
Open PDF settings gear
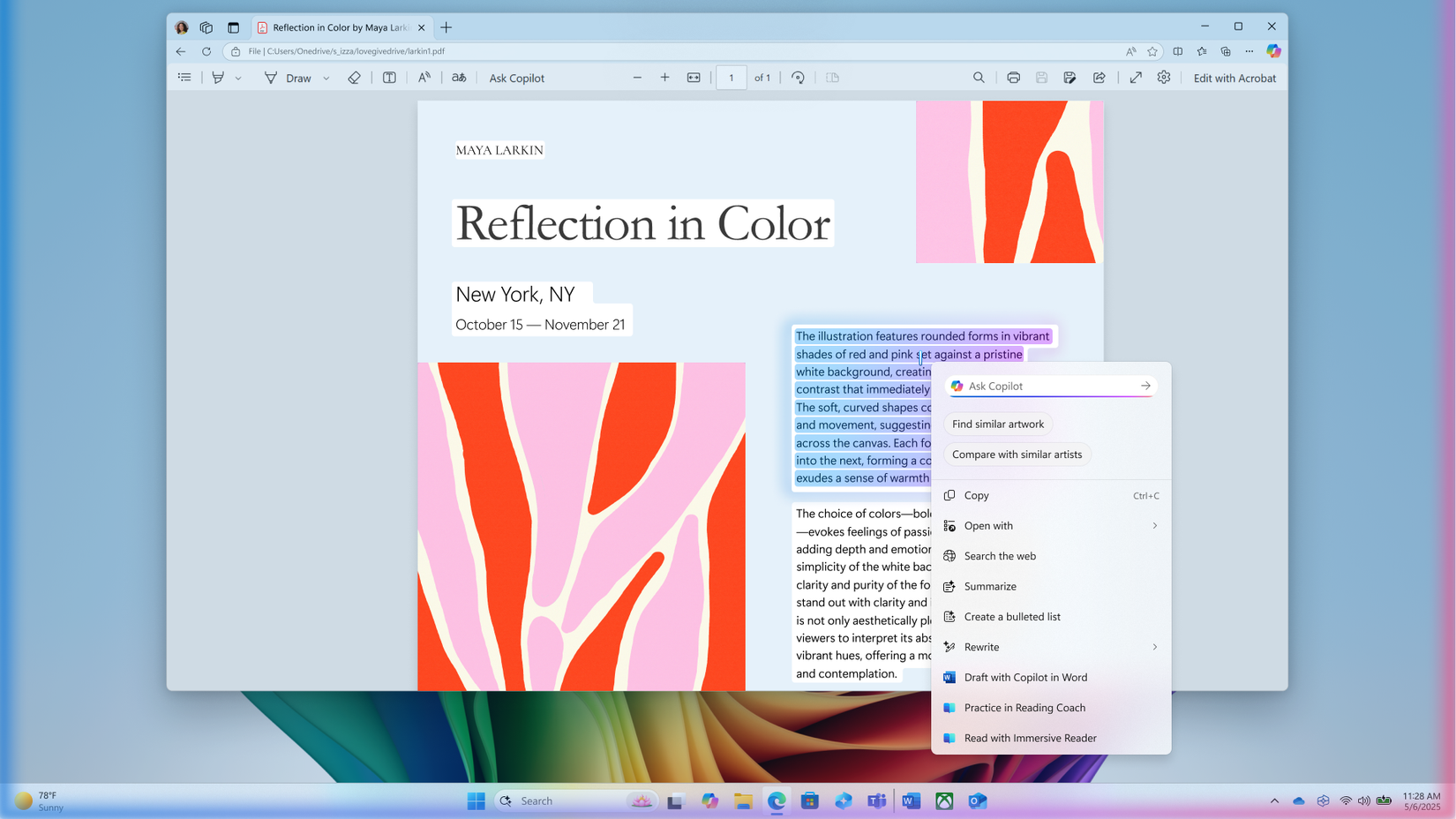(1164, 78)
